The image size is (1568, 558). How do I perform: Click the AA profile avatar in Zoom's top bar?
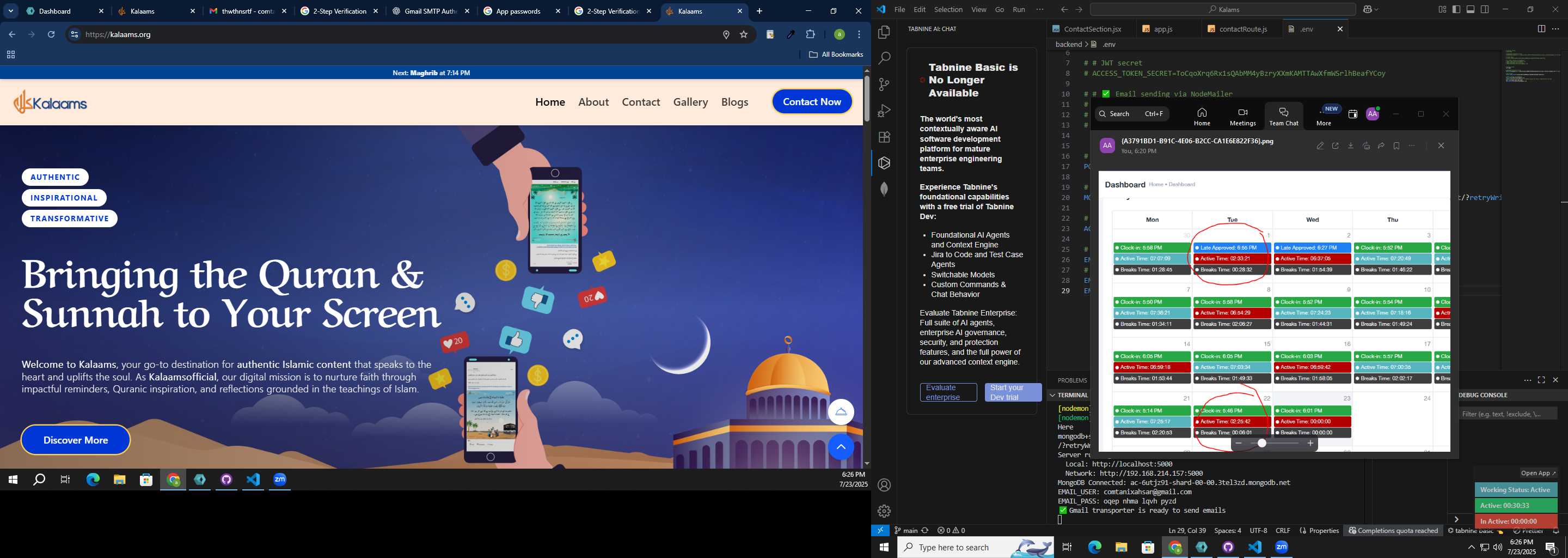[x=1373, y=114]
